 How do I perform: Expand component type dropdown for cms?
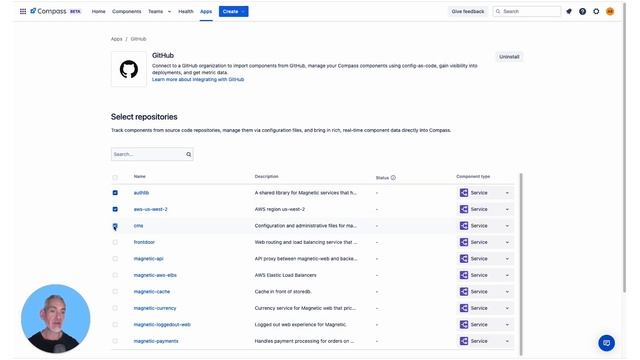507,226
